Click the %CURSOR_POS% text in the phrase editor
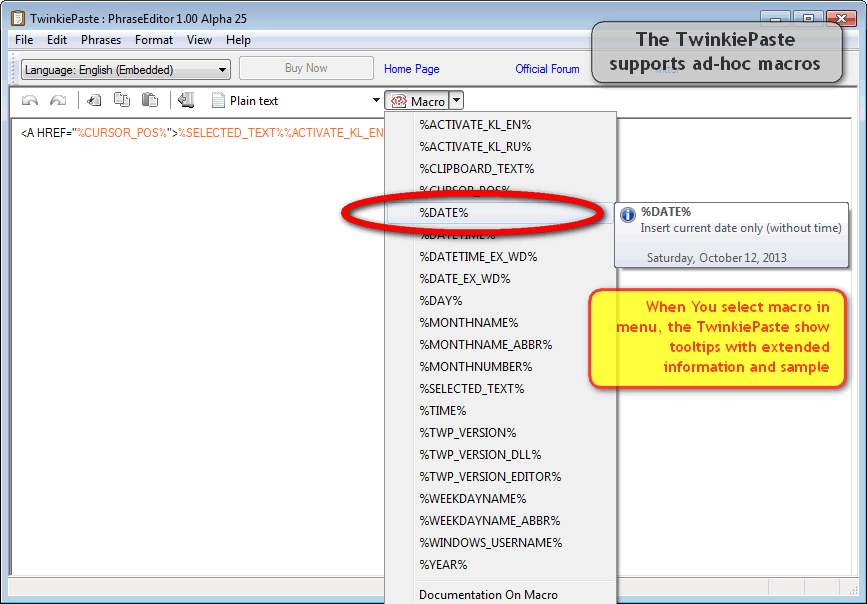This screenshot has height=604, width=867. (122, 133)
